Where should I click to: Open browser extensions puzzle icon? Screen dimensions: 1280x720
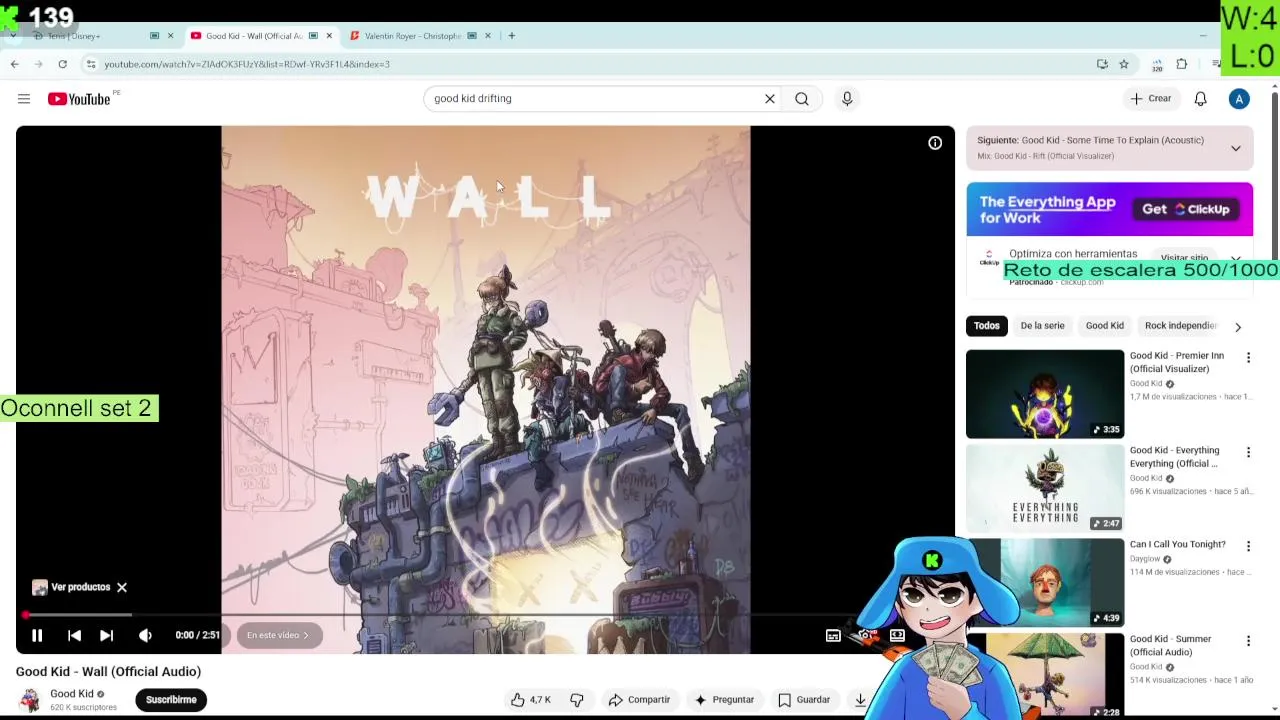point(1182,64)
